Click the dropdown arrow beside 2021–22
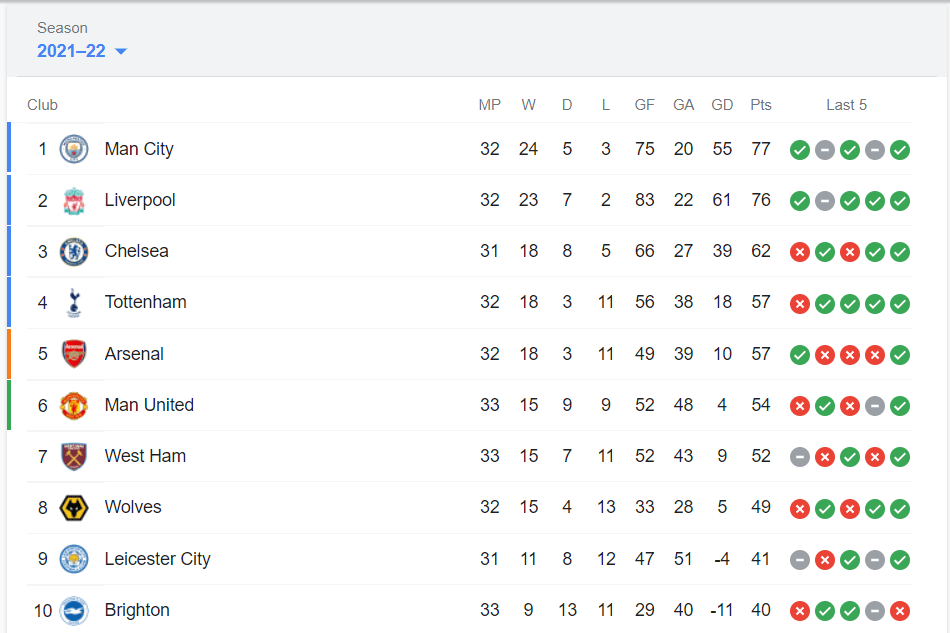This screenshot has height=633, width=950. 121,52
